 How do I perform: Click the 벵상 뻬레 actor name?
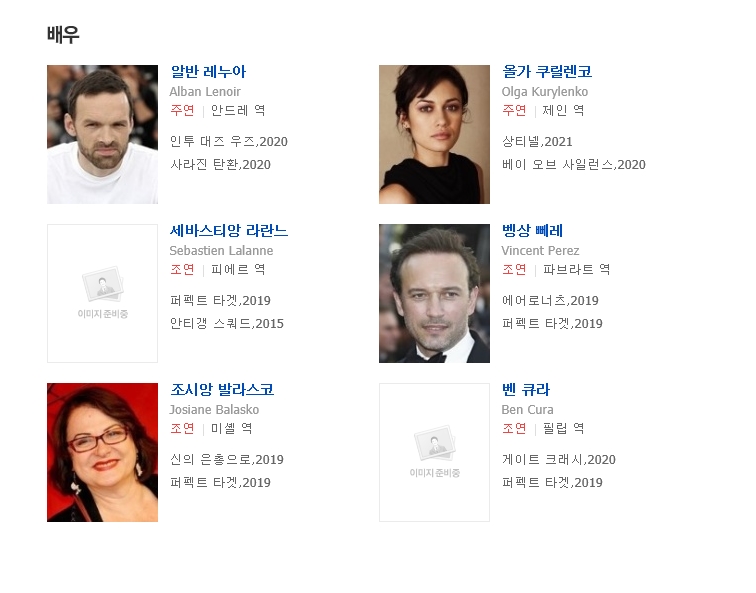pyautogui.click(x=532, y=231)
